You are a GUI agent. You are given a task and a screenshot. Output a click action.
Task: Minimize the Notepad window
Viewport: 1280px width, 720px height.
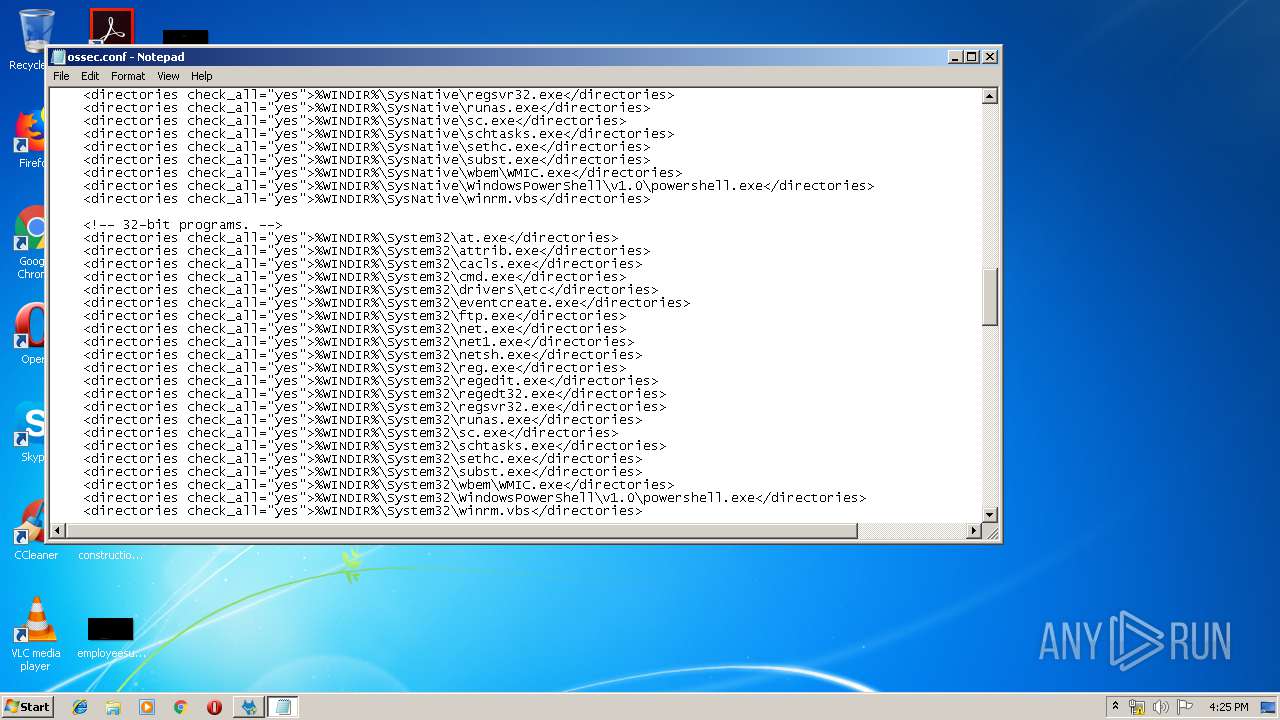tap(954, 57)
